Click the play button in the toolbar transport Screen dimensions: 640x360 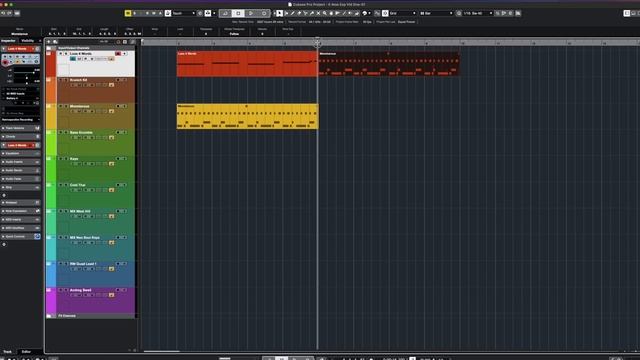[x=251, y=13]
